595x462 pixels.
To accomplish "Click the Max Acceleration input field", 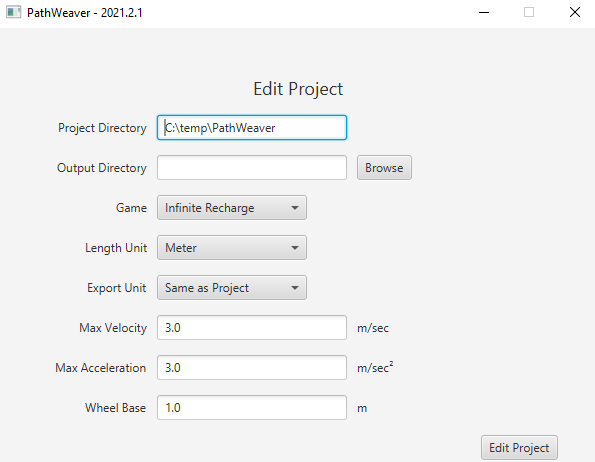I will [x=252, y=368].
